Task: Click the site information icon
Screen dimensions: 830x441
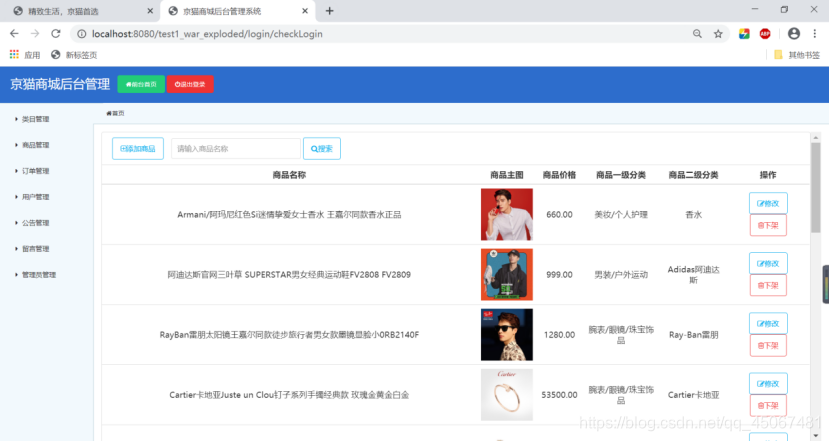Action: pyautogui.click(x=82, y=34)
